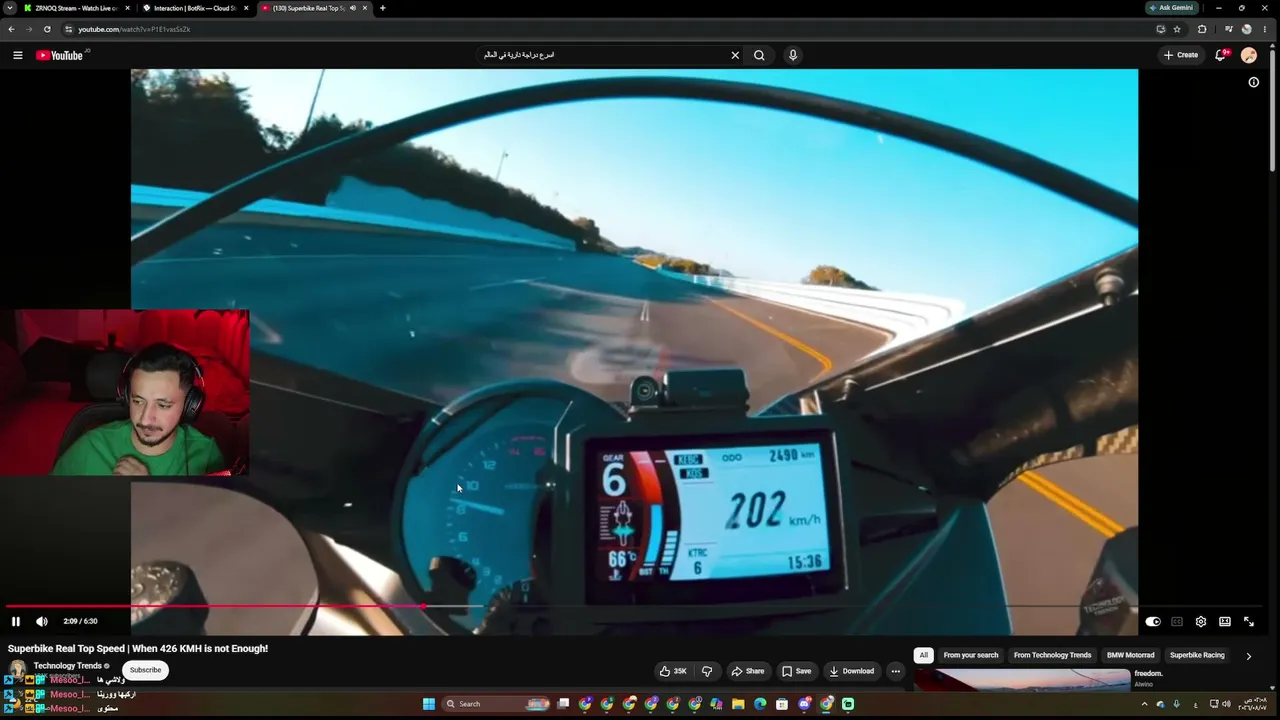
Task: Open the YouTube account avatar menu
Action: tap(1249, 55)
